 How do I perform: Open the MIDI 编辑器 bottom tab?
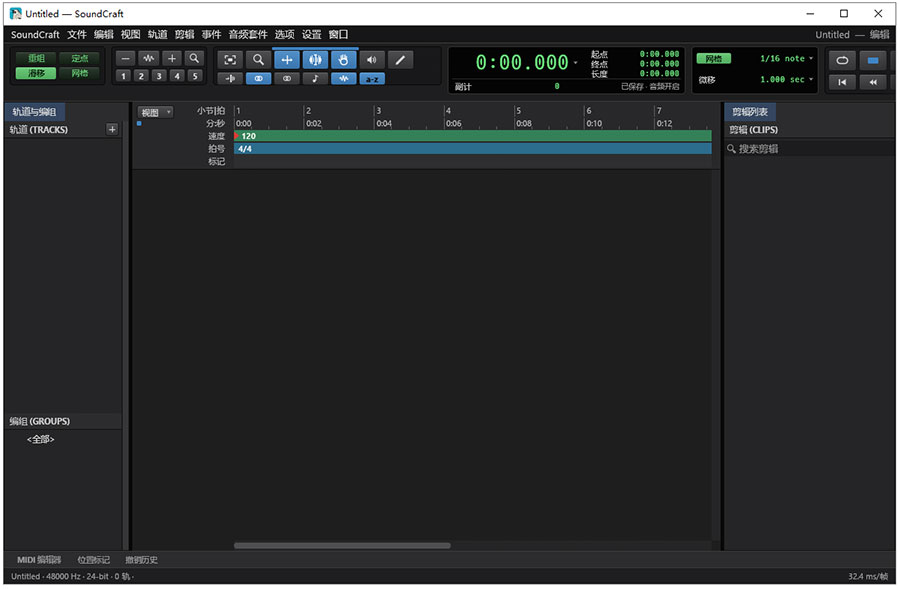(38, 560)
